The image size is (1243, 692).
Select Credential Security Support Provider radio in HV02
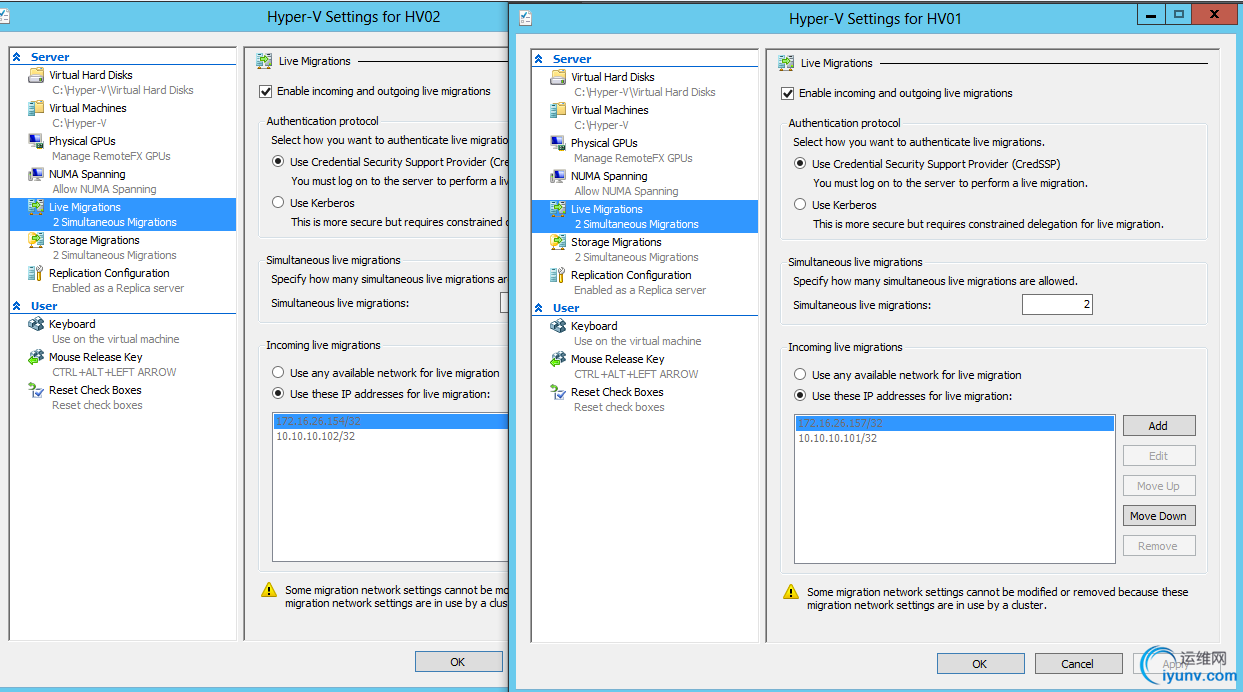point(278,162)
